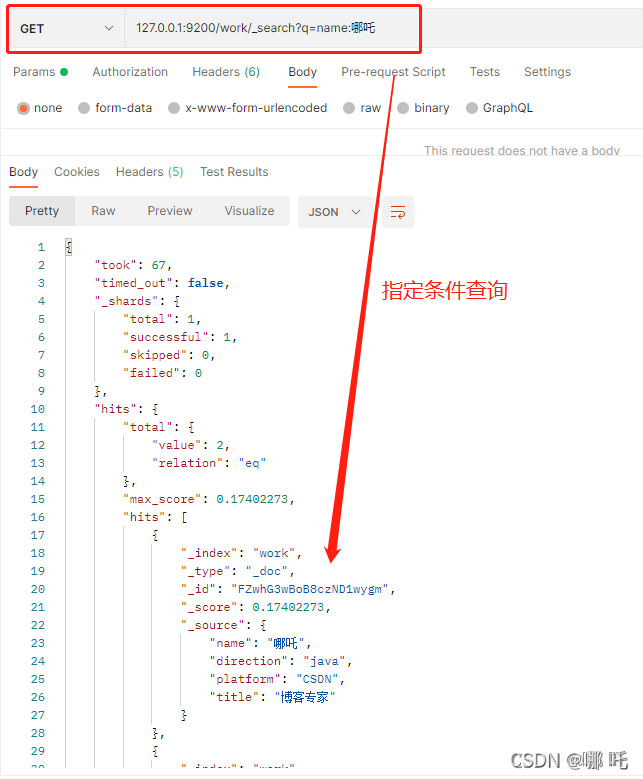Click the "relation": "eq" line
The width and height of the screenshot is (643, 779).
(209, 463)
